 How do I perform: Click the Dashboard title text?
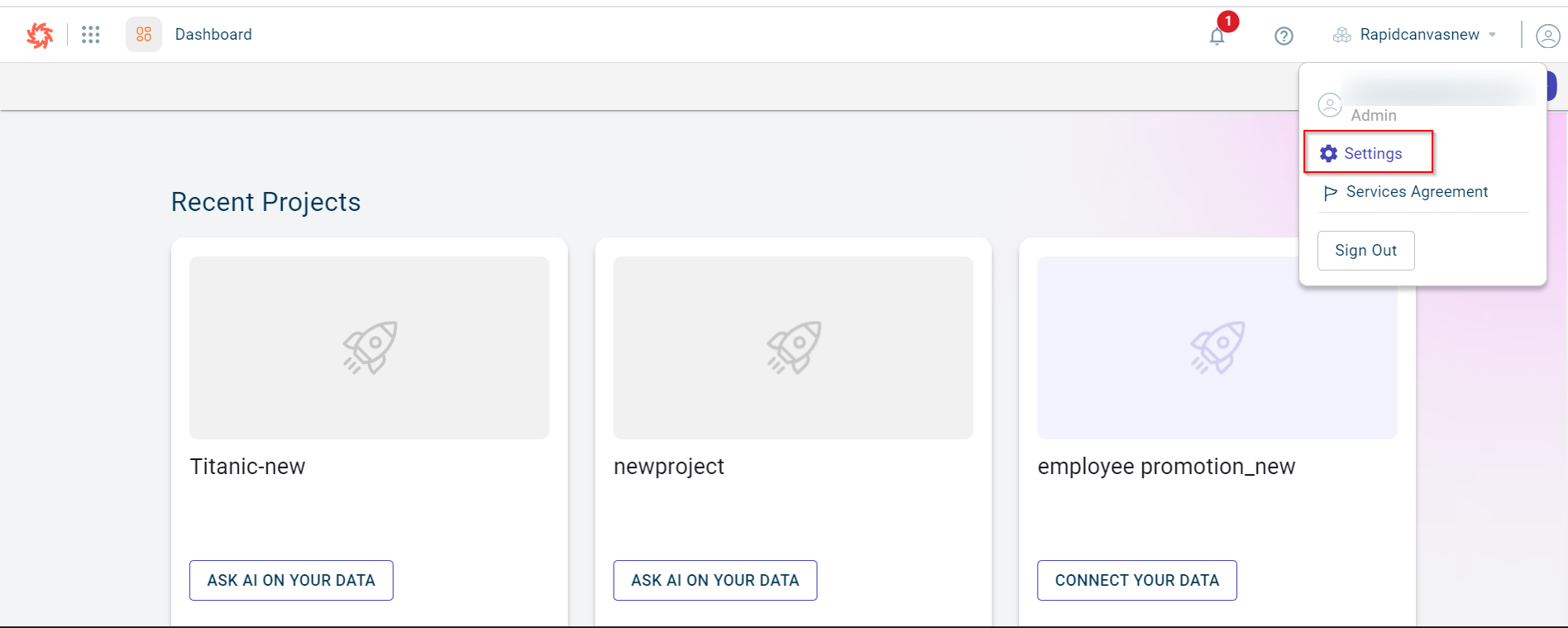(x=213, y=35)
